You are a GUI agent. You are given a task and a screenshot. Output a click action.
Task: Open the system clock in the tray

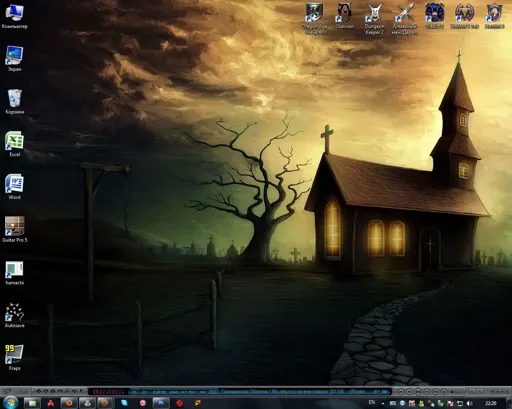point(491,403)
